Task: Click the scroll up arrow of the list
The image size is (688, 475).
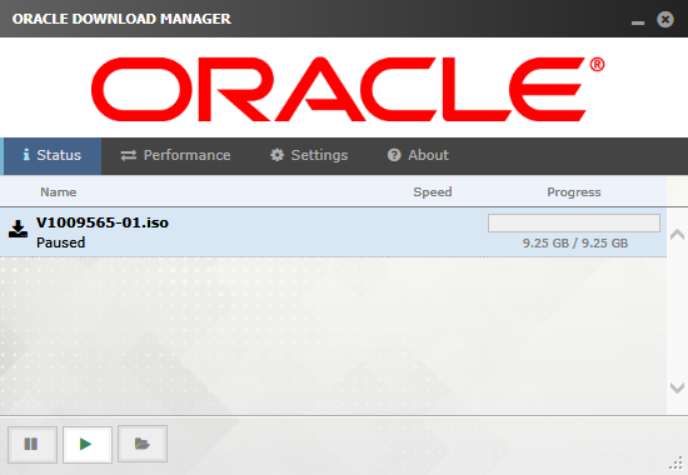Action: coord(677,235)
